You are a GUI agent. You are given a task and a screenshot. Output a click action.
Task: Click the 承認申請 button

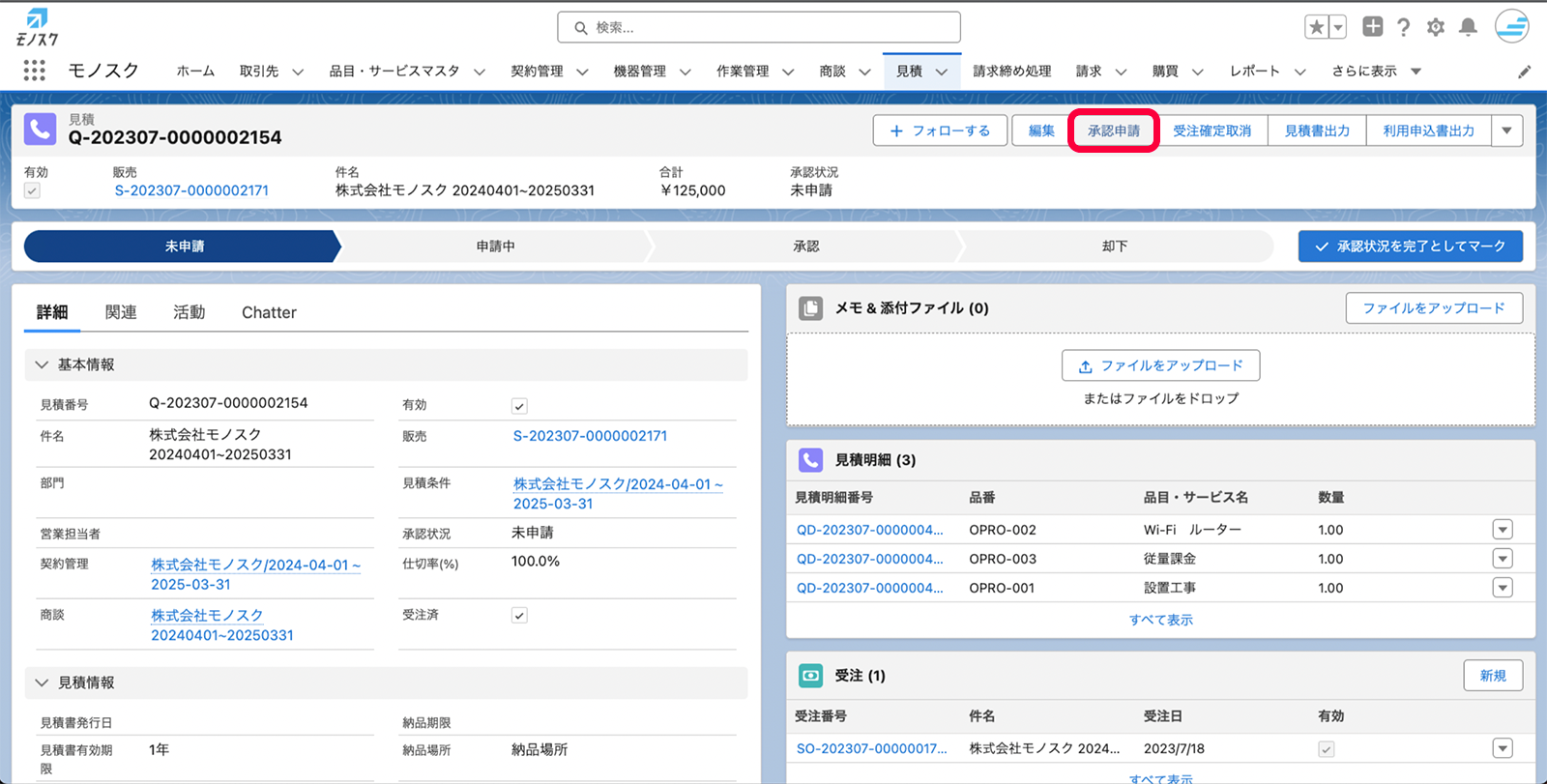(x=1114, y=131)
